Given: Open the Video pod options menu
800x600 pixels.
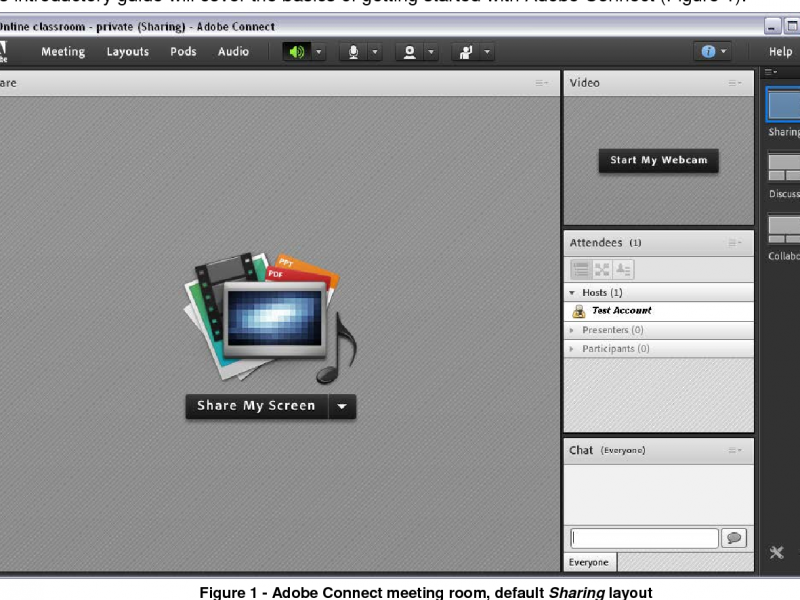Looking at the screenshot, I should coord(735,83).
